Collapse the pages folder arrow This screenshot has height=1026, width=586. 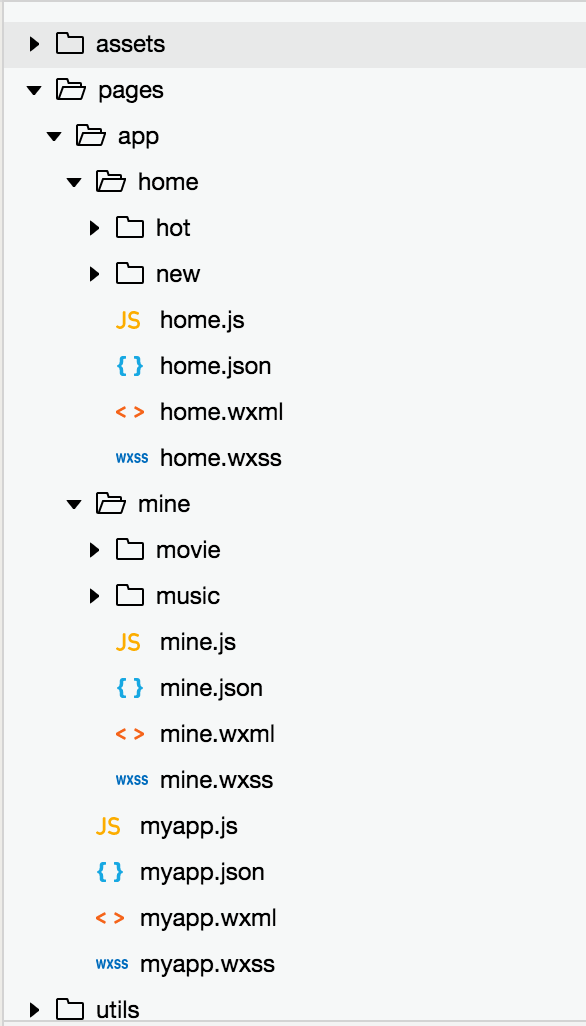[34, 91]
